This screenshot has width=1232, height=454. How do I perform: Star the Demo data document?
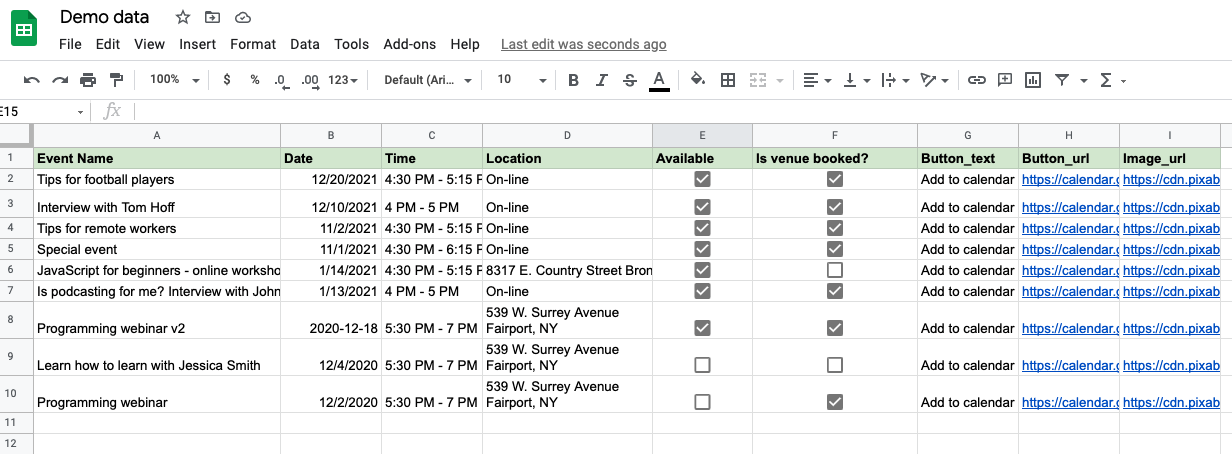[x=182, y=17]
